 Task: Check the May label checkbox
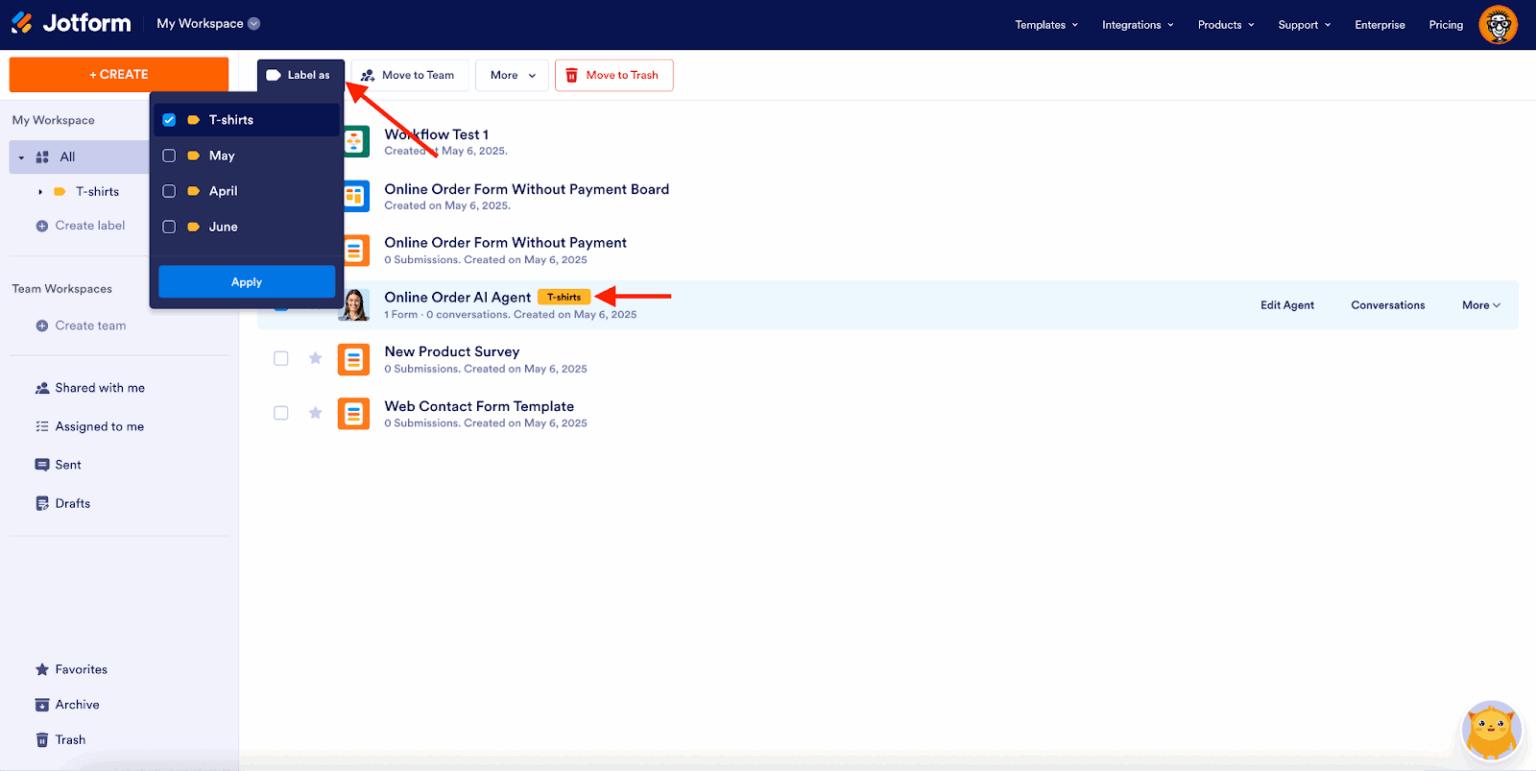[168, 155]
